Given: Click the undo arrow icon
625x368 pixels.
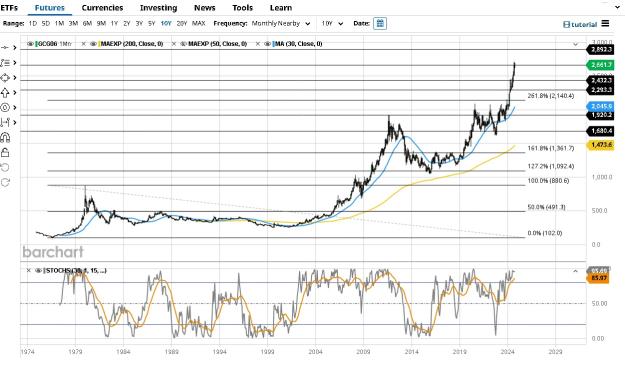Looking at the screenshot, I should pyautogui.click(x=5, y=167).
